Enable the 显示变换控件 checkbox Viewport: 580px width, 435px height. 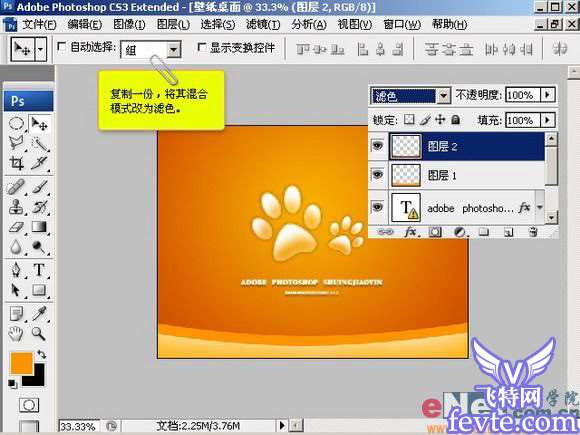pos(202,47)
